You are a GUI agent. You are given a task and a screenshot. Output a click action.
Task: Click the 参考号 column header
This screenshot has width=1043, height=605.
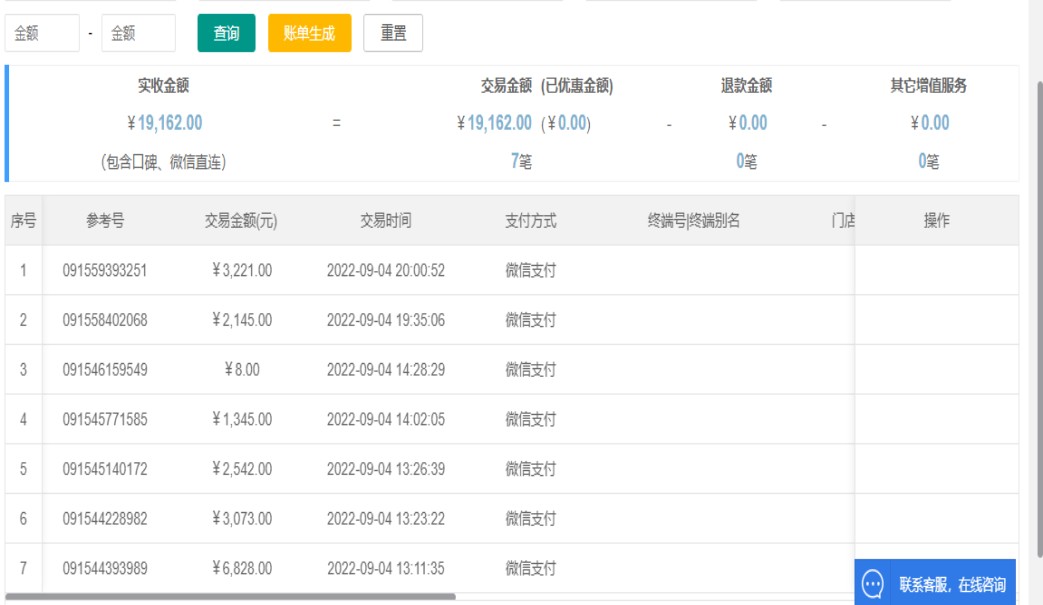105,221
